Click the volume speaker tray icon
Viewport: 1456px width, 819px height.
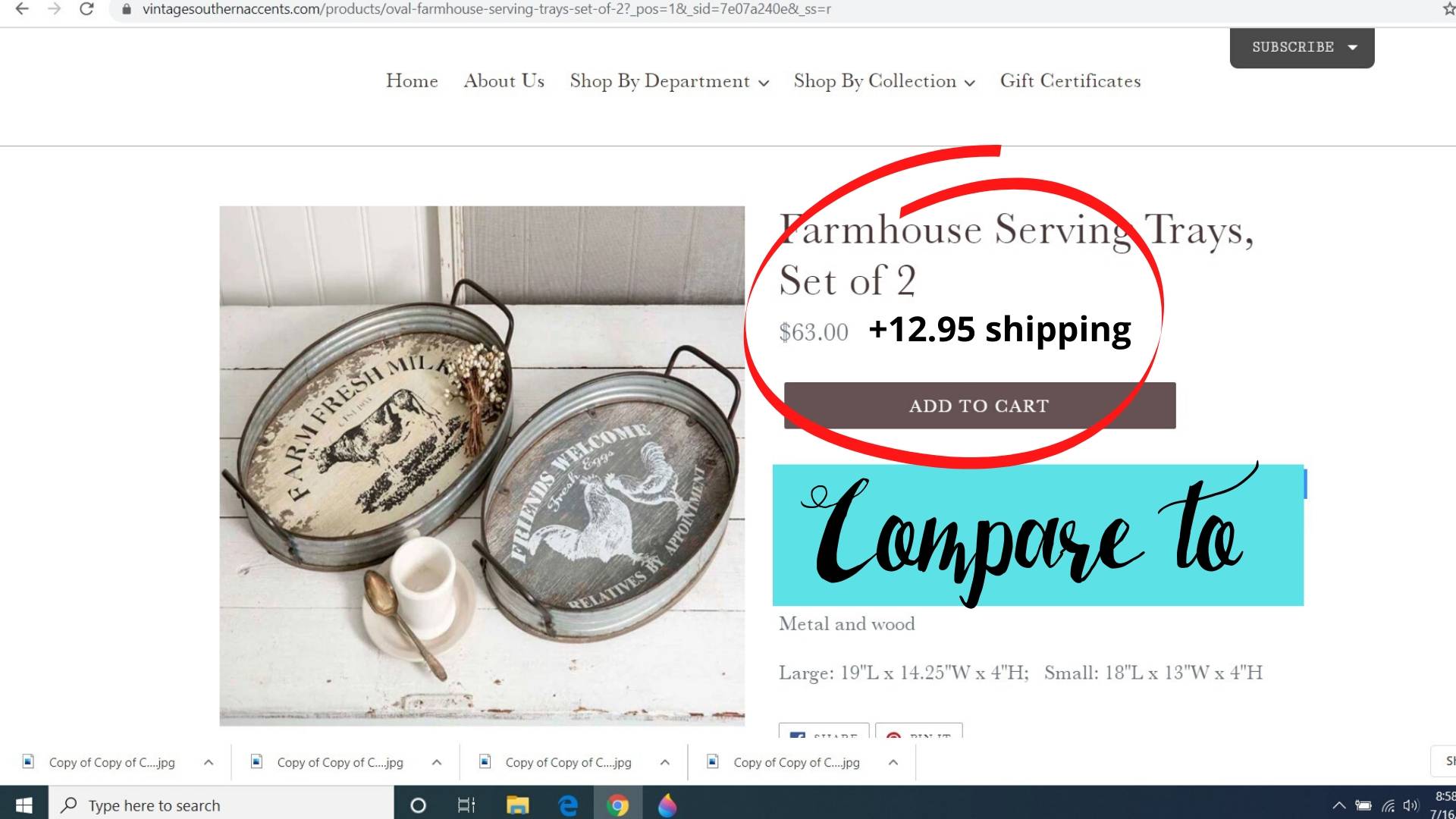click(x=1410, y=805)
